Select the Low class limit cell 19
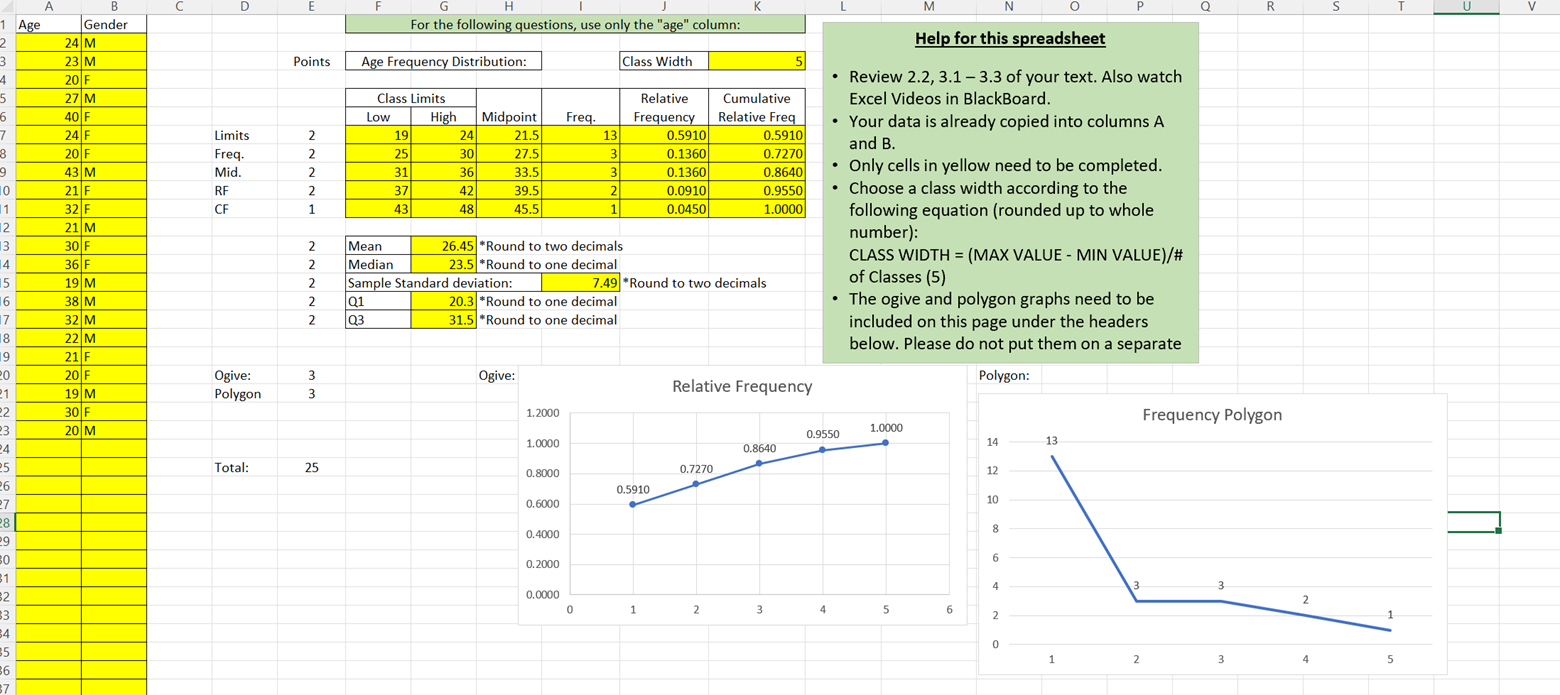1560x695 pixels. coord(378,135)
